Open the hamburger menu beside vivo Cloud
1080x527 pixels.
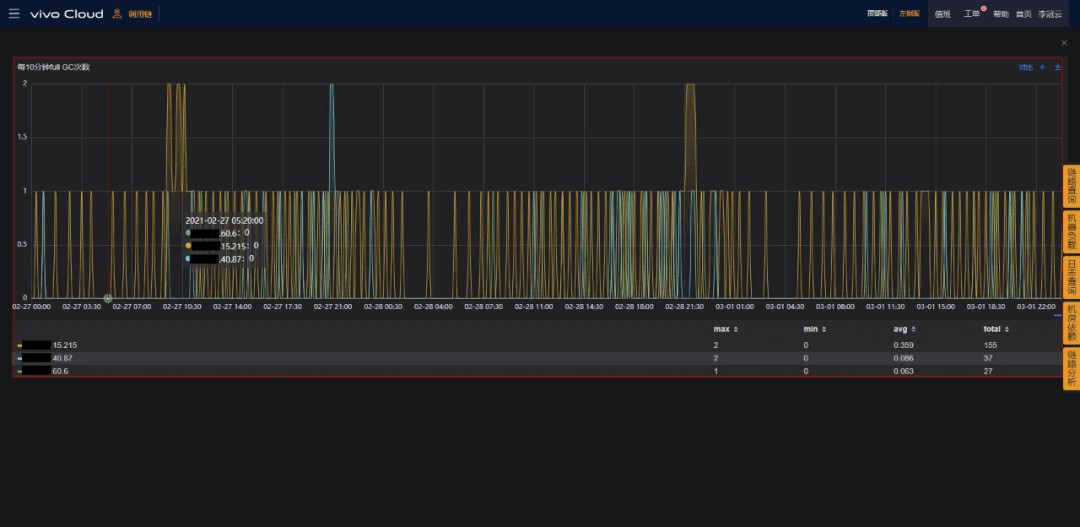(x=14, y=14)
